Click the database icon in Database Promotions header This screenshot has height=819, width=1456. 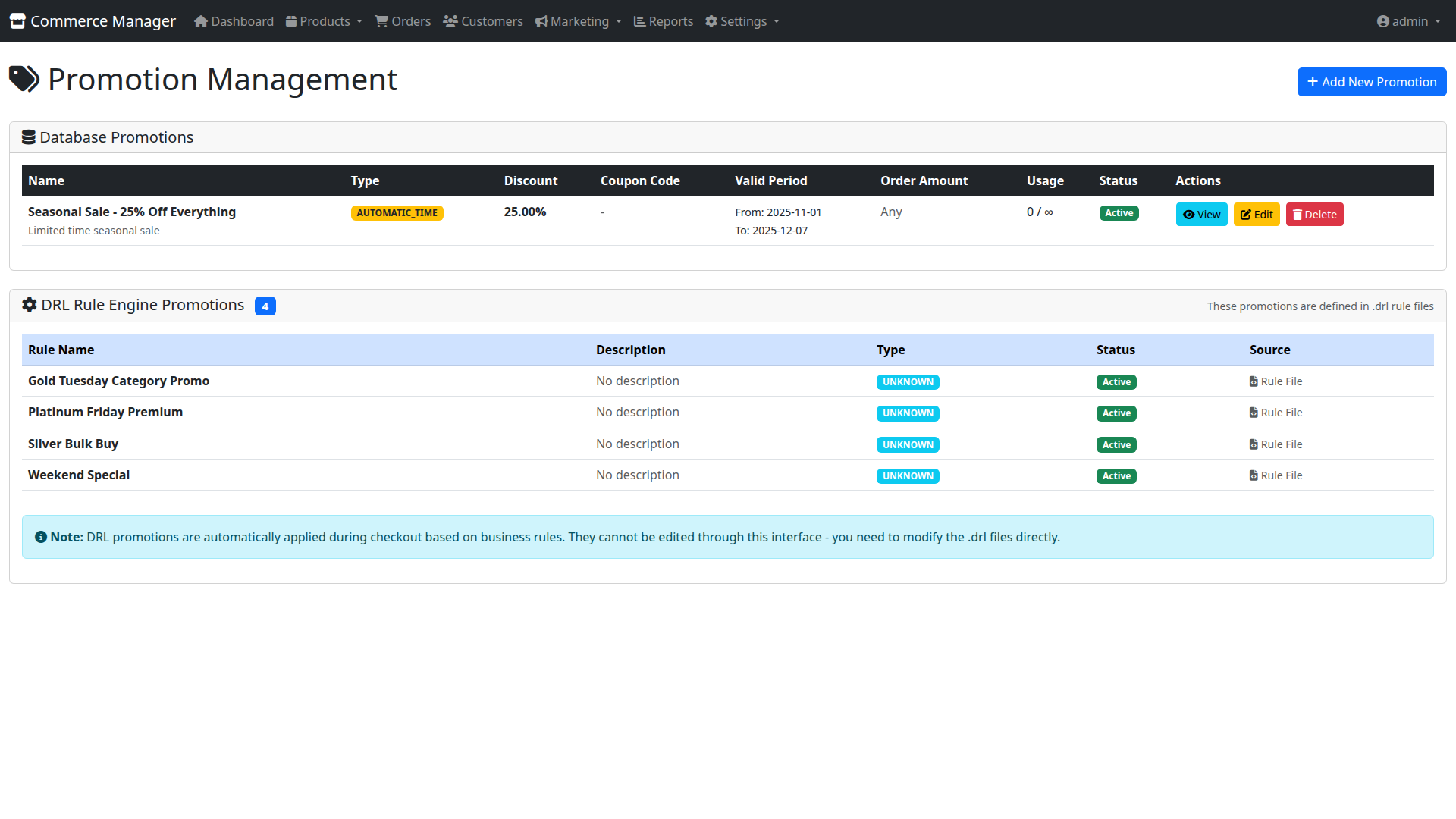point(29,137)
